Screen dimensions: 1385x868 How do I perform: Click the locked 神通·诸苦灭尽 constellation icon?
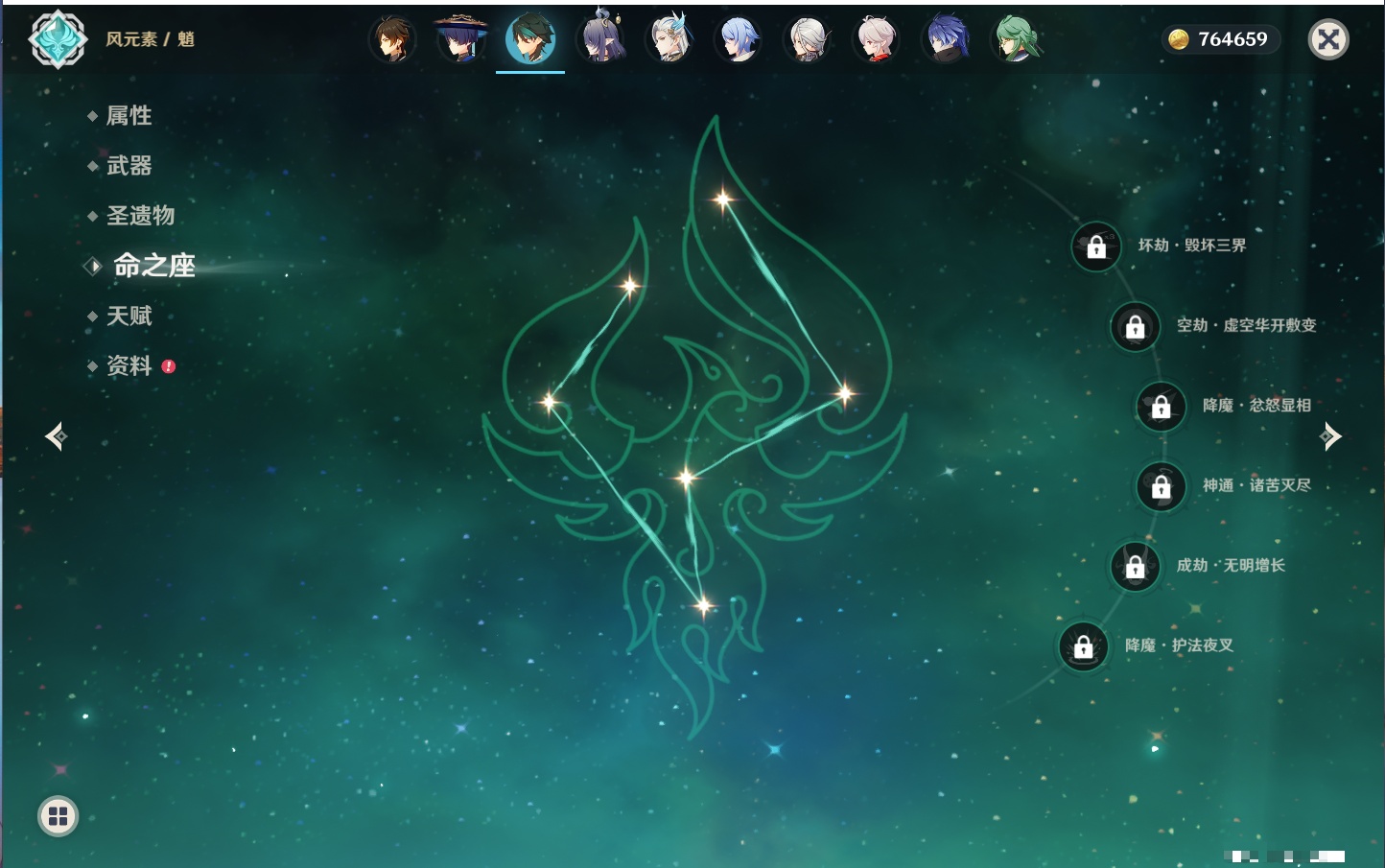pyautogui.click(x=1161, y=486)
